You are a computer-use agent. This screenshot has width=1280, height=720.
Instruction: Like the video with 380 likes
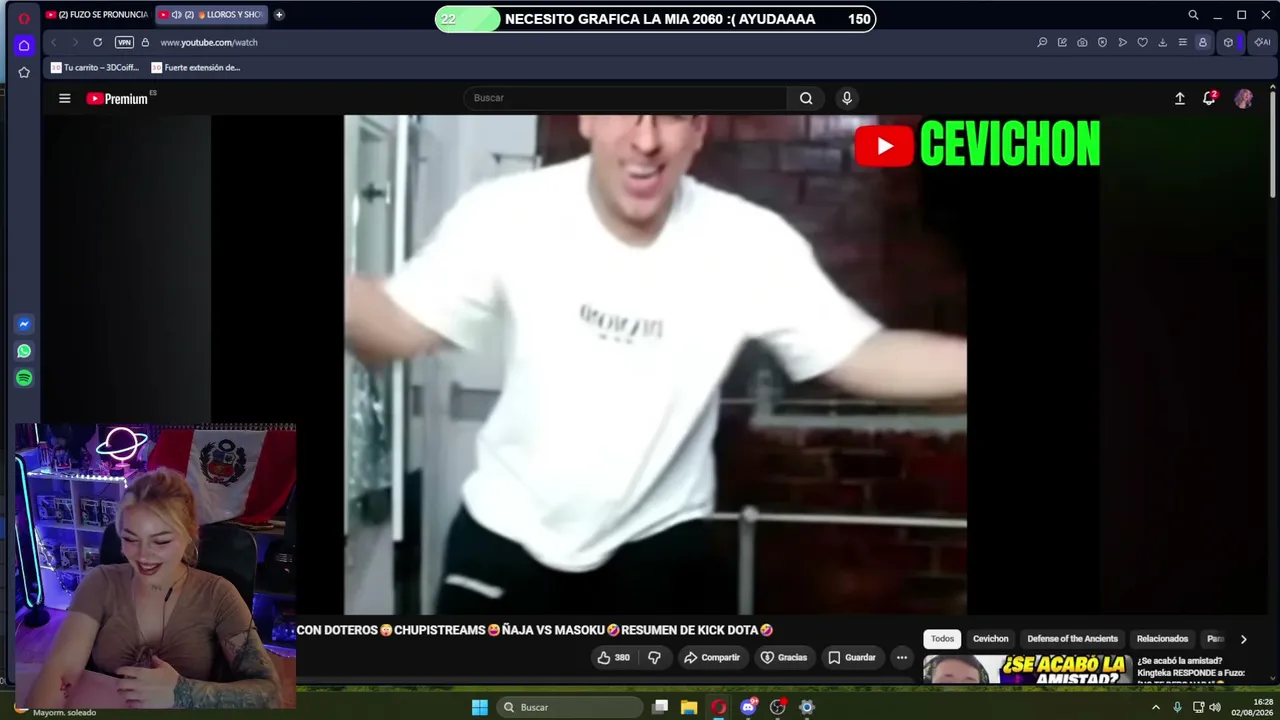tap(614, 657)
